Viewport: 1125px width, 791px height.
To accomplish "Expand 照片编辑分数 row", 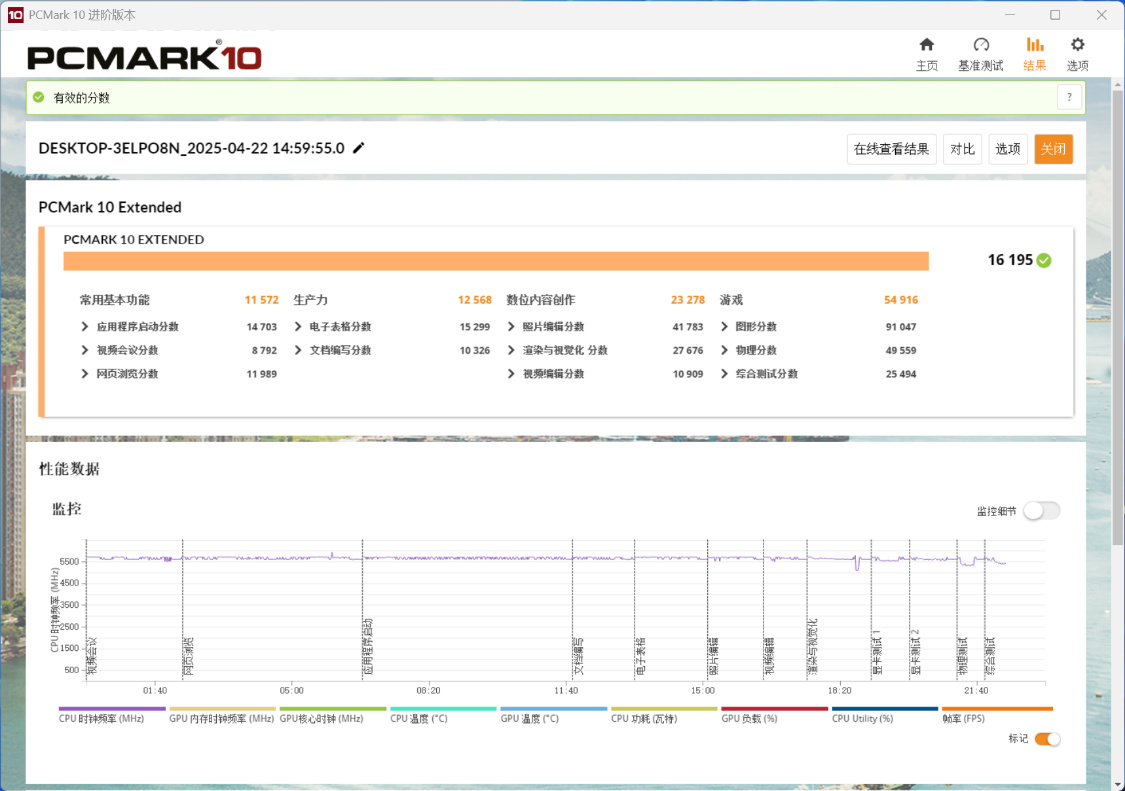I will point(511,327).
